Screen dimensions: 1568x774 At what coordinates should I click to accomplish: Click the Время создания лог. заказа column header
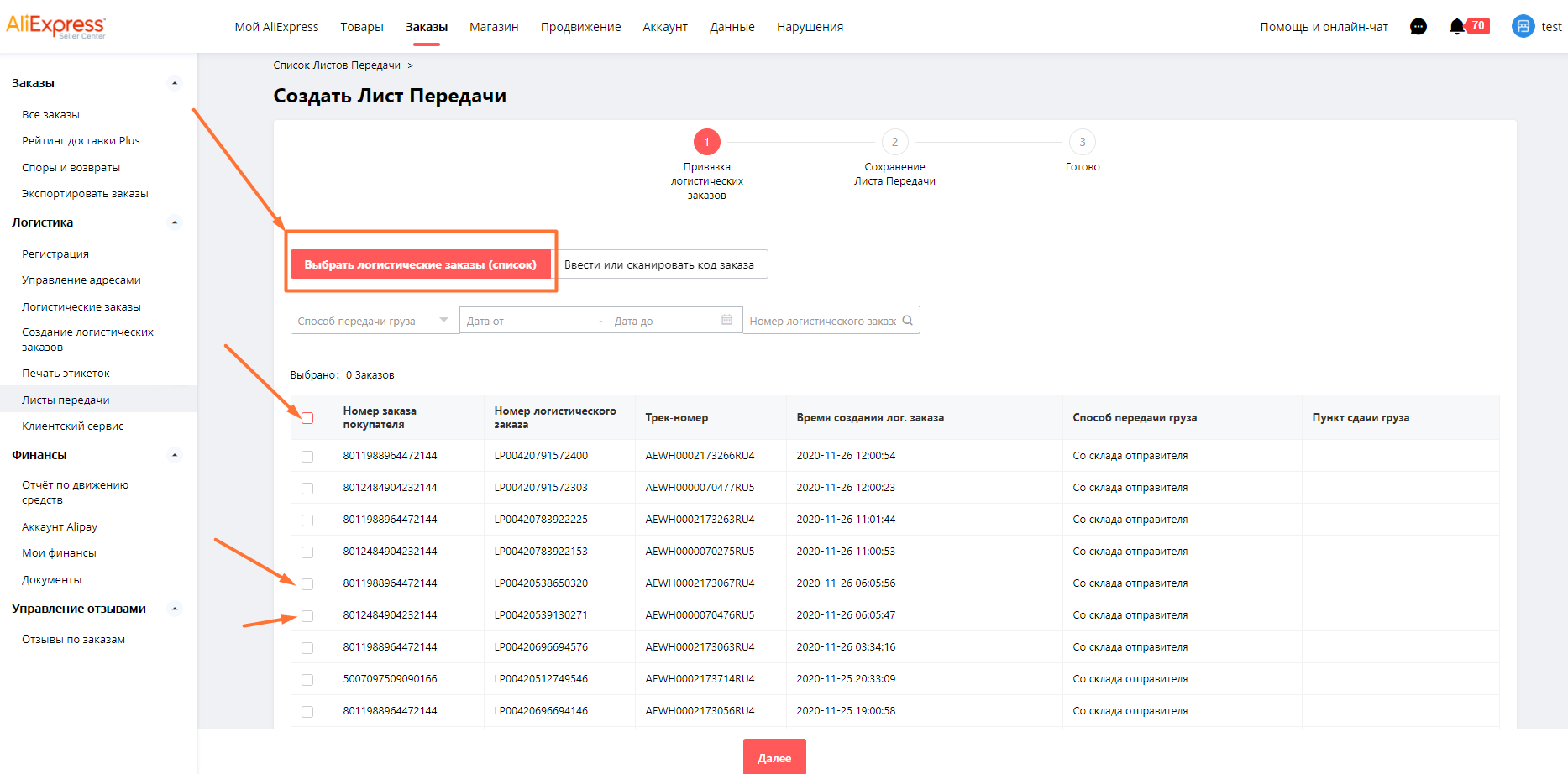[x=870, y=418]
